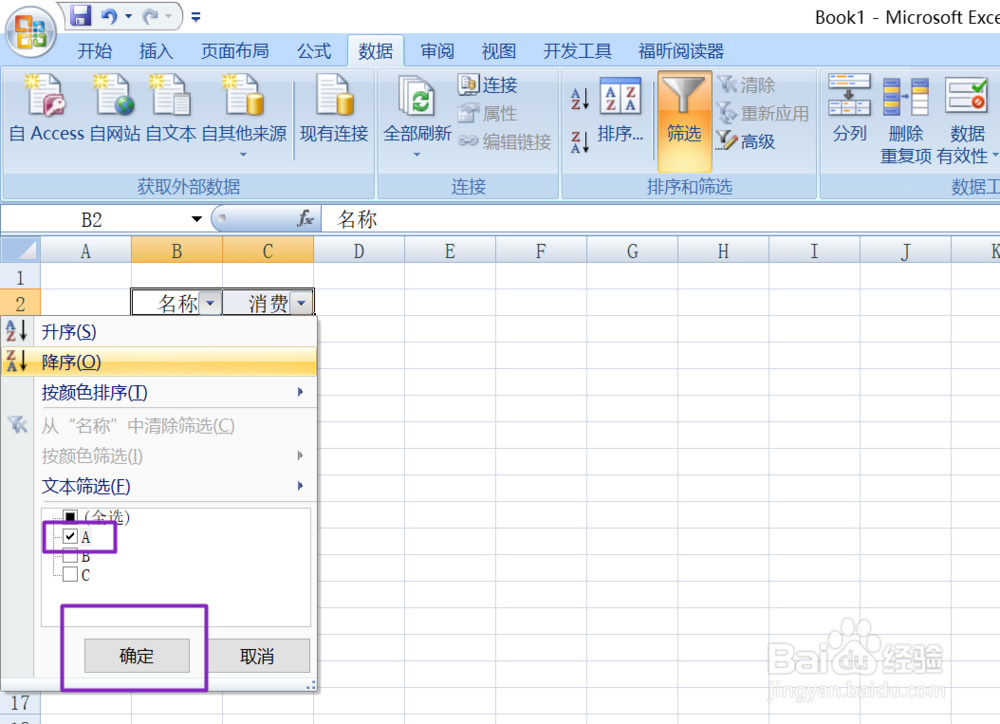1000x724 pixels.
Task: Uncheck the A filter checkbox
Action: (69, 536)
